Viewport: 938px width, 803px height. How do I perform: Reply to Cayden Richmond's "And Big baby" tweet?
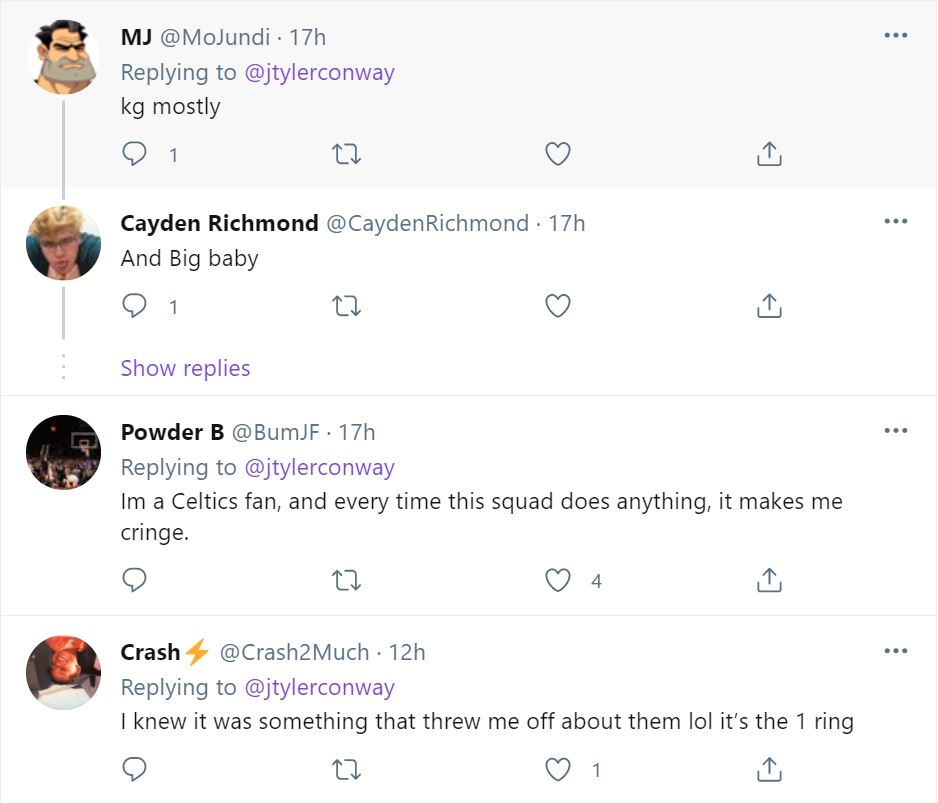[134, 306]
